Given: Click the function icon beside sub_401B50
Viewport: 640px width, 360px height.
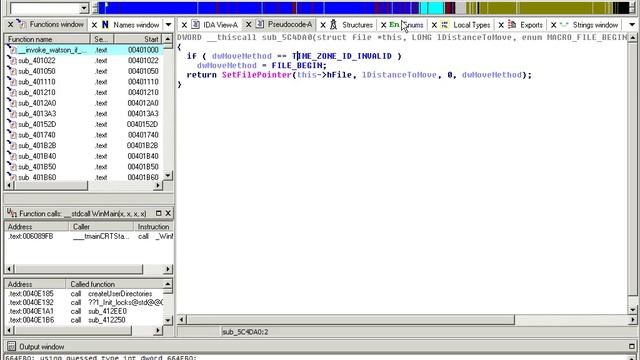Looking at the screenshot, I should coord(12,166).
